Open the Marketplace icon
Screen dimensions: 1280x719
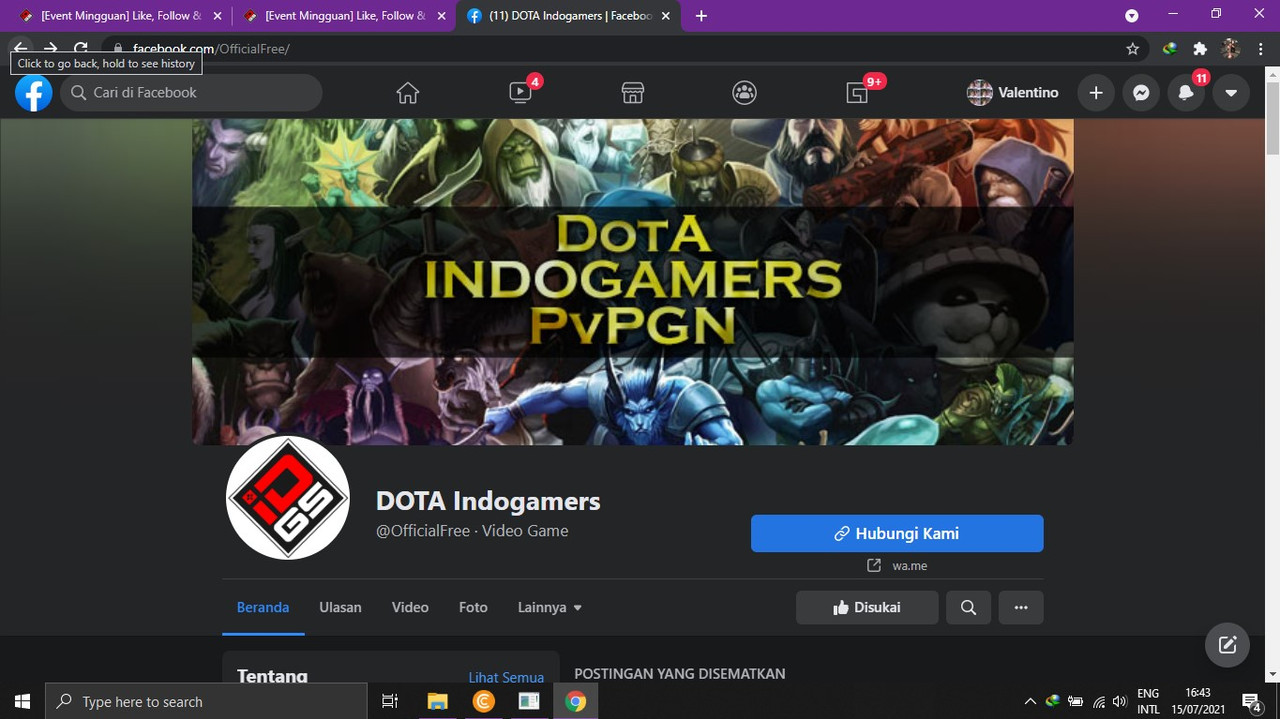pyautogui.click(x=632, y=93)
